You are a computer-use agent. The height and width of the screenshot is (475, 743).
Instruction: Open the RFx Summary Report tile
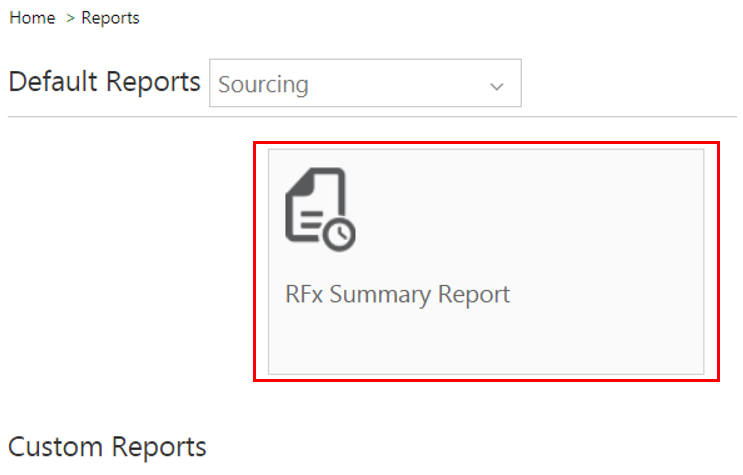(486, 262)
